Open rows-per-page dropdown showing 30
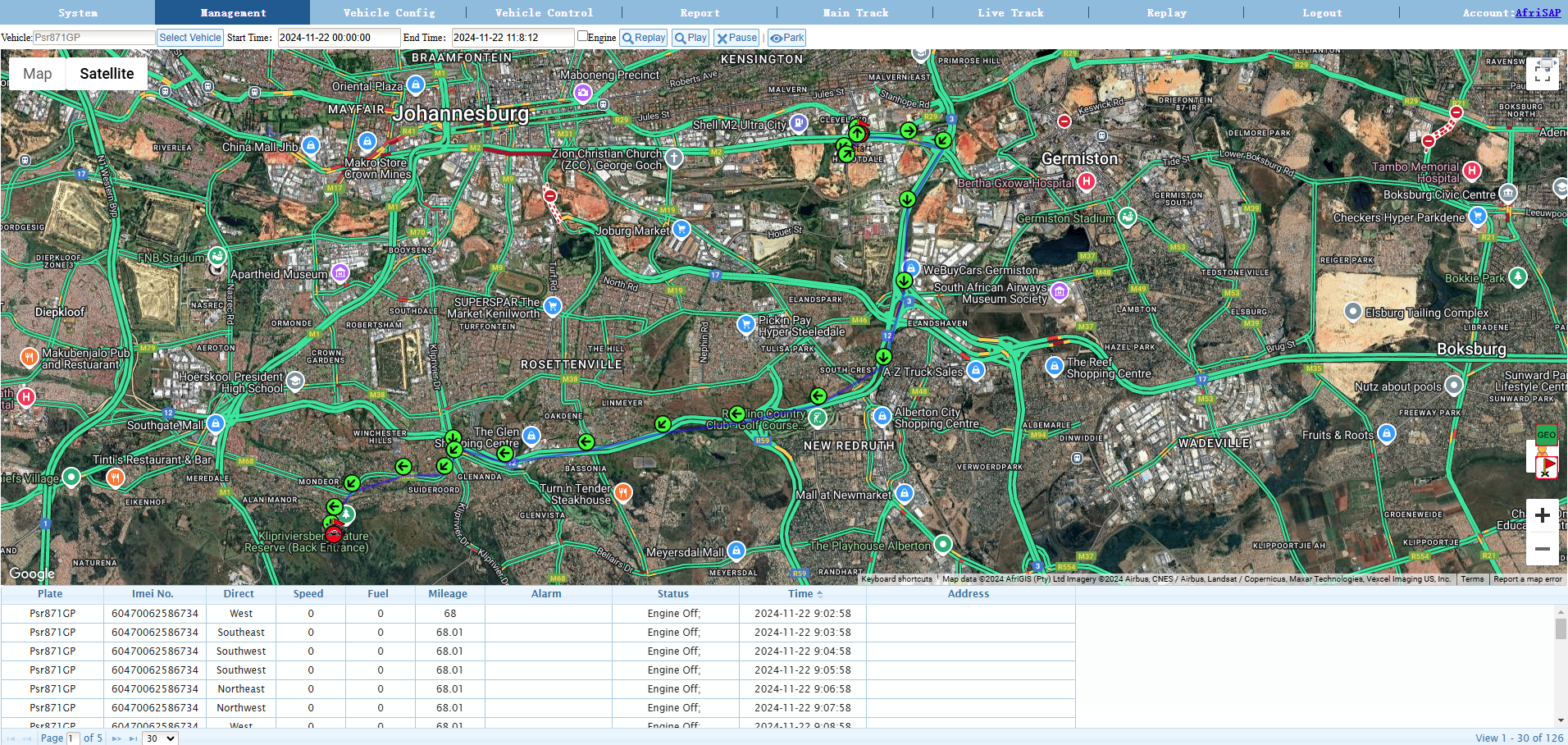Screen dimensions: 1568x745 pos(161,738)
